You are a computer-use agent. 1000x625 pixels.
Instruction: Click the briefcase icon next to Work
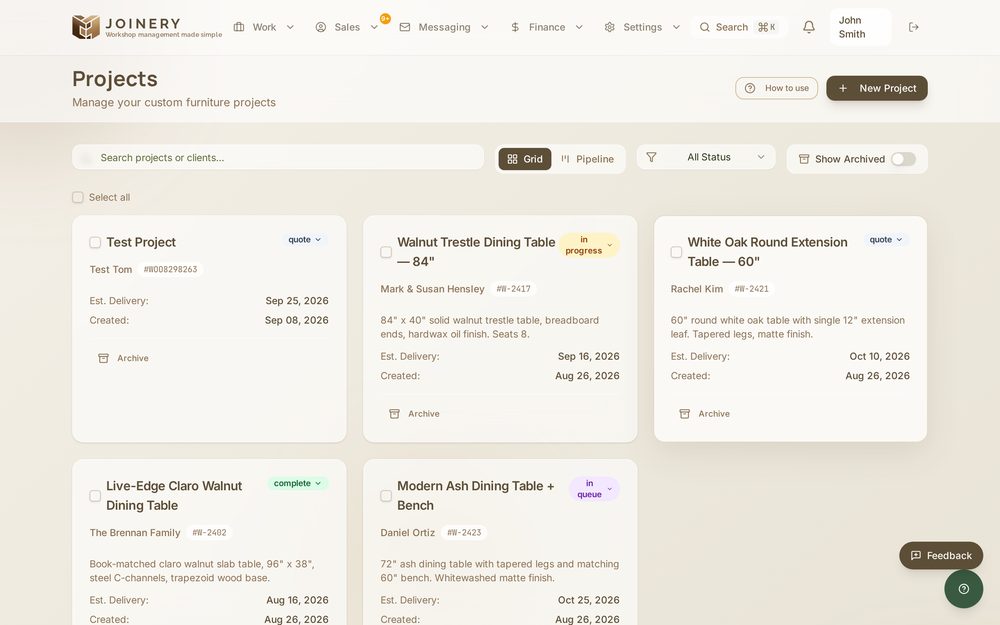coord(239,27)
